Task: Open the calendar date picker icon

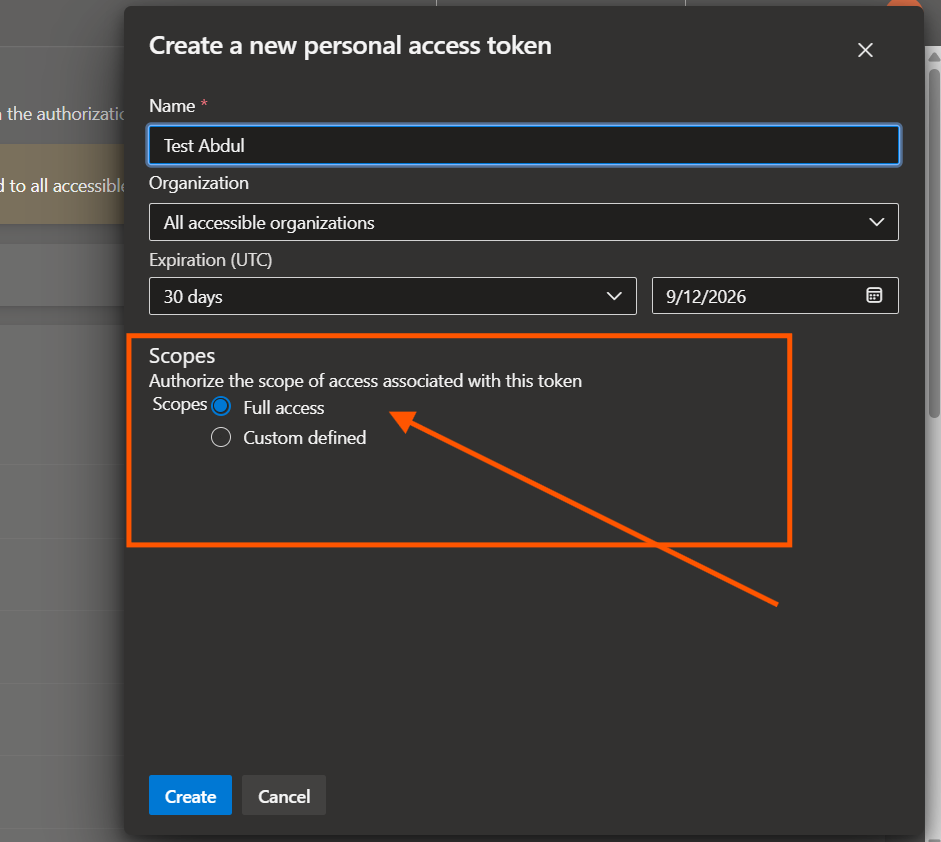Action: (874, 295)
